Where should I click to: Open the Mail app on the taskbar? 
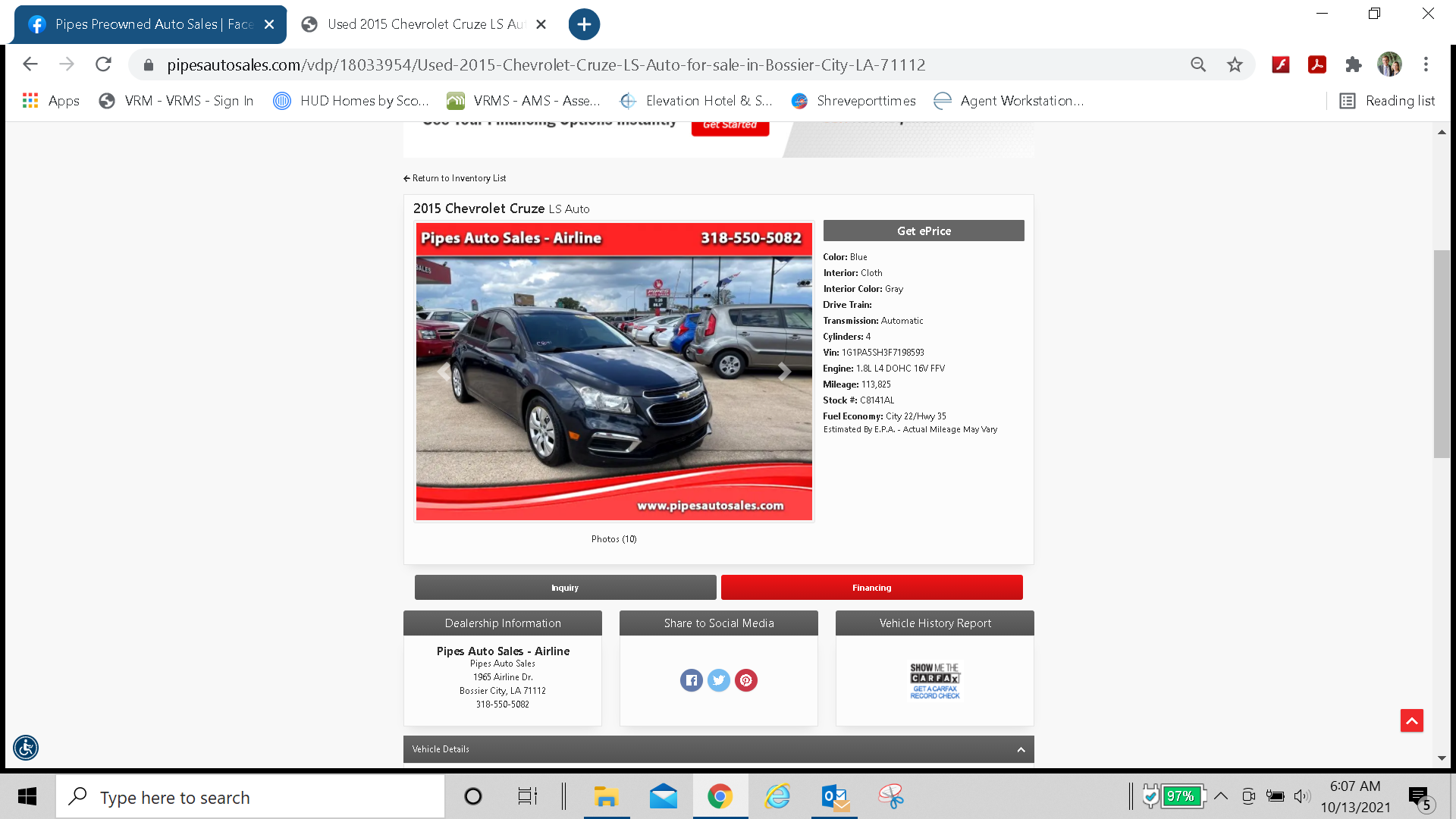(x=664, y=796)
